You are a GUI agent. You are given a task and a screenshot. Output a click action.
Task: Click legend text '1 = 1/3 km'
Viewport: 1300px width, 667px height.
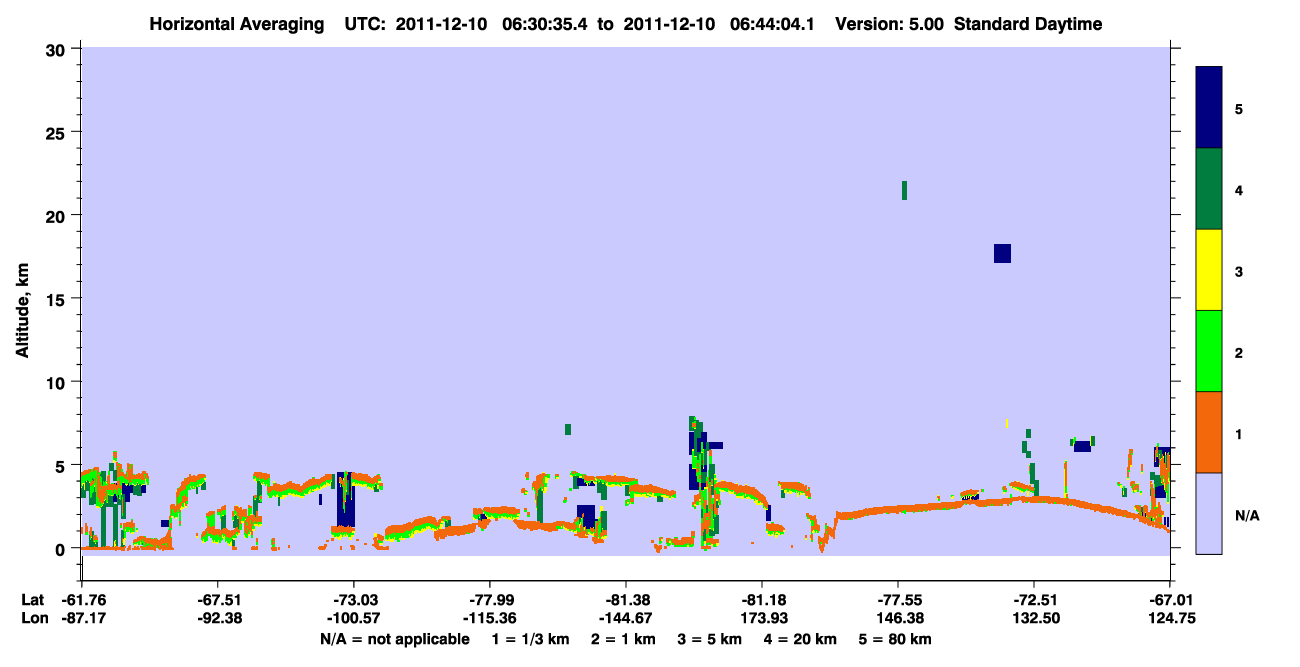(530, 639)
